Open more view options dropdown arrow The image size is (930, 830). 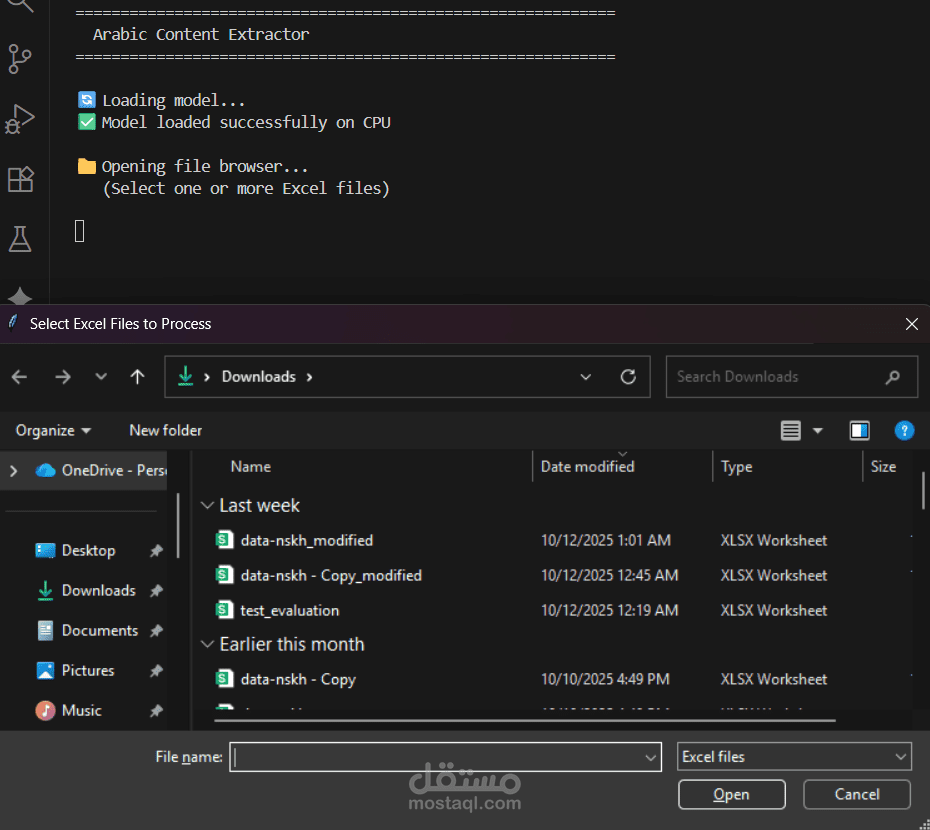point(818,431)
